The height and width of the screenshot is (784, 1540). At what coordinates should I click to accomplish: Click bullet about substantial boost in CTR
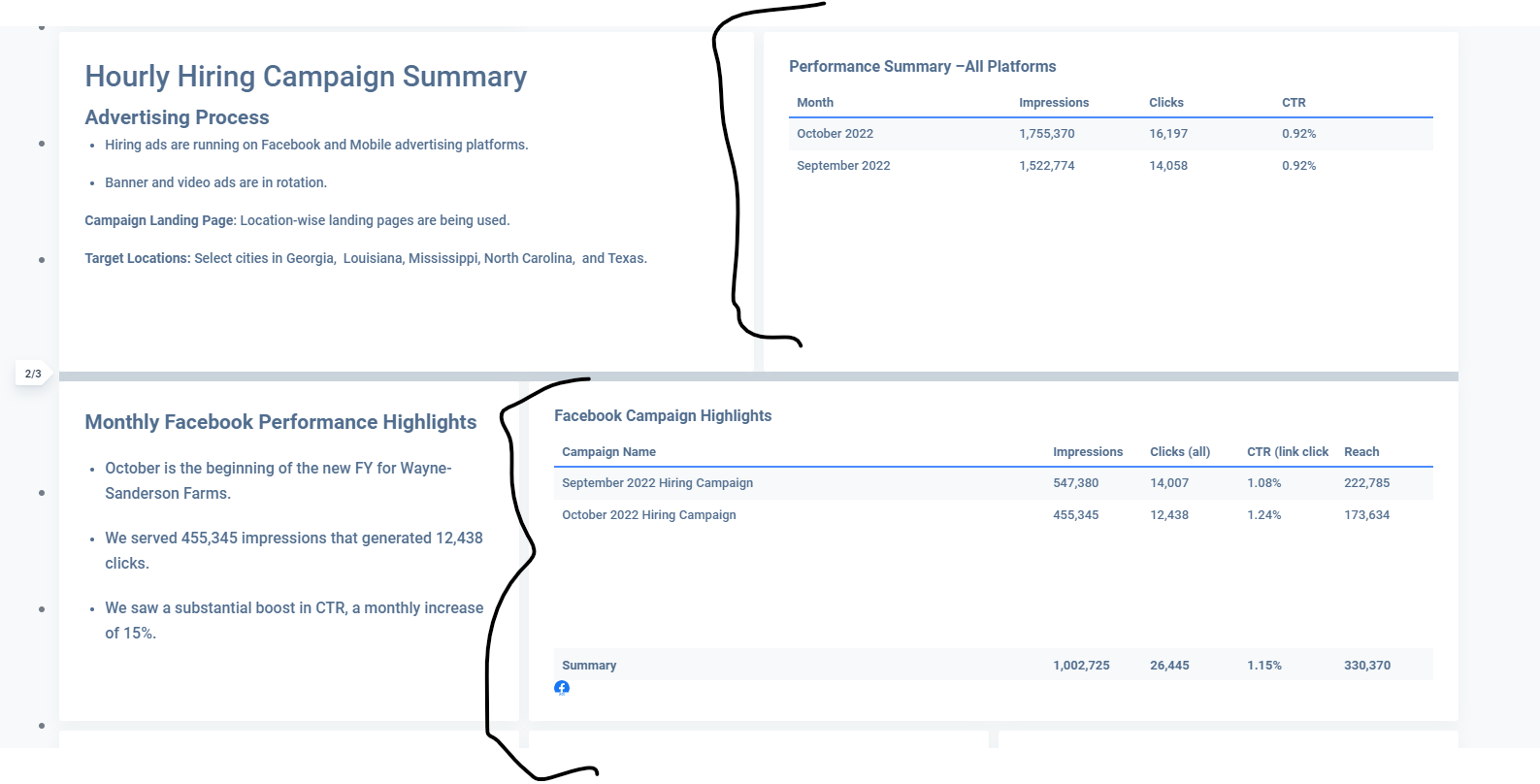[x=294, y=621]
